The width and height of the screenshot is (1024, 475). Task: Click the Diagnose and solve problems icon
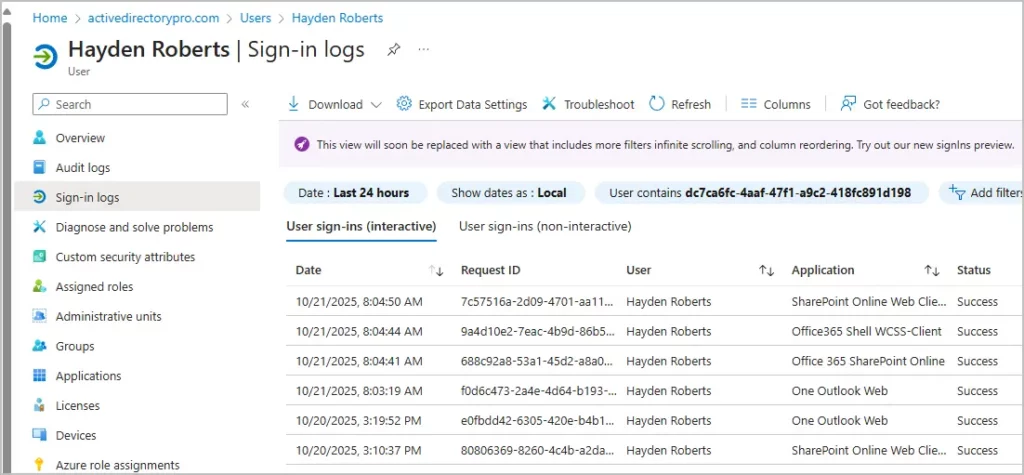pyautogui.click(x=40, y=227)
